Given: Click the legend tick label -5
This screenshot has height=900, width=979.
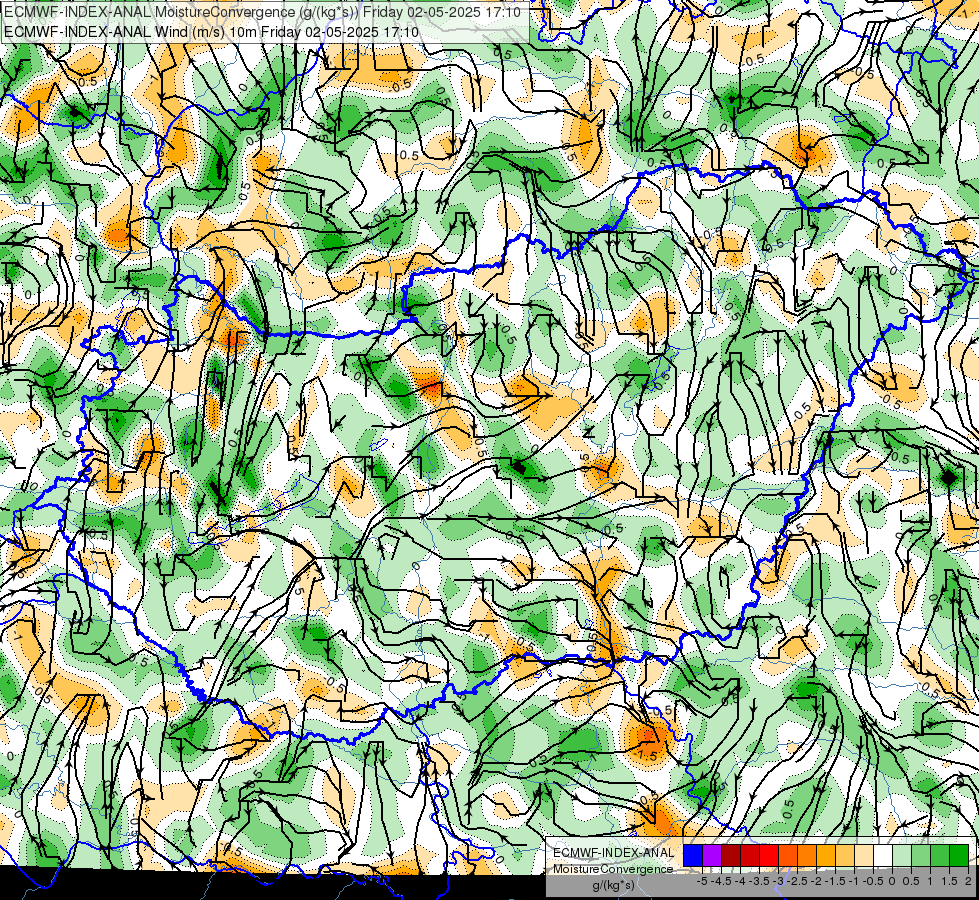Looking at the screenshot, I should tap(702, 881).
